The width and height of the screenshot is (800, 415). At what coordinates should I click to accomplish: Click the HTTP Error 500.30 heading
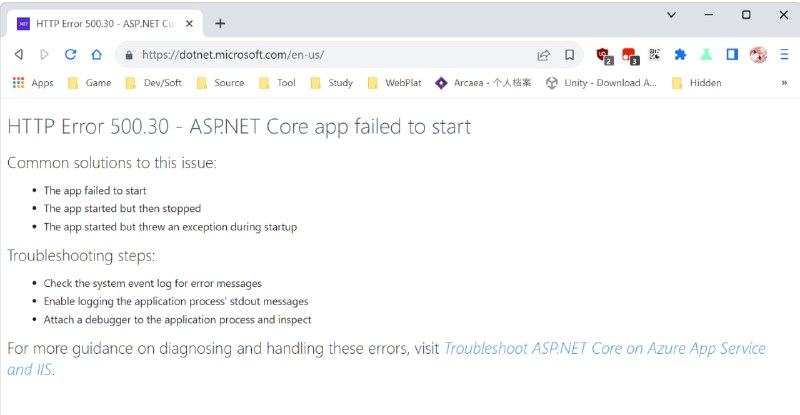coord(239,127)
